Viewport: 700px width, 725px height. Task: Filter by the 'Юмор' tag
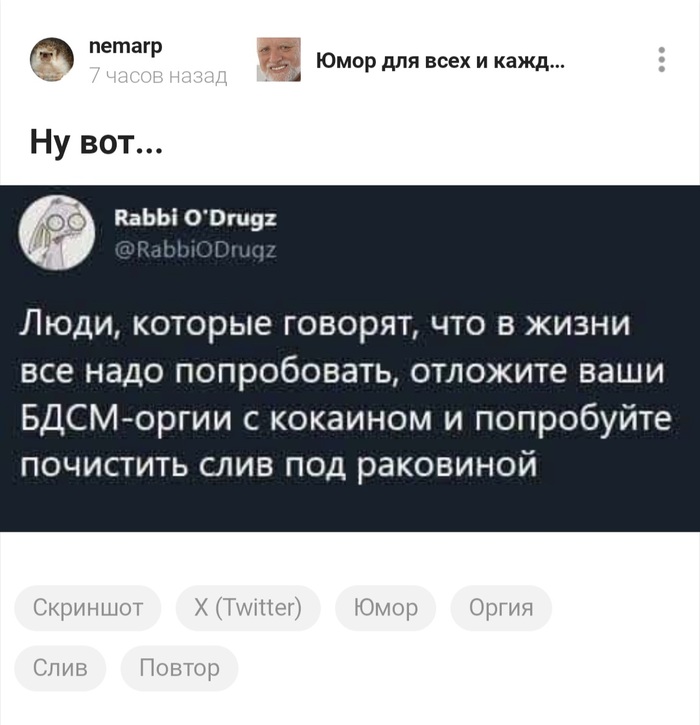click(x=386, y=608)
